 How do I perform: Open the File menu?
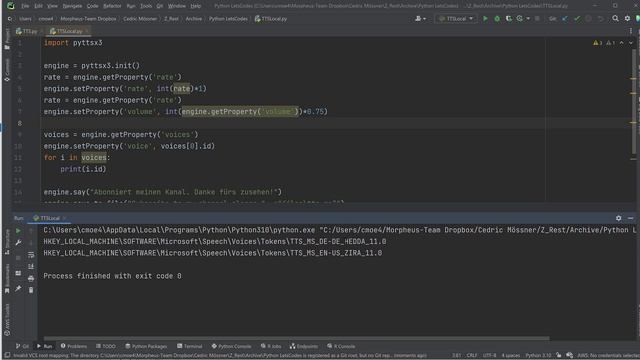[25, 6]
